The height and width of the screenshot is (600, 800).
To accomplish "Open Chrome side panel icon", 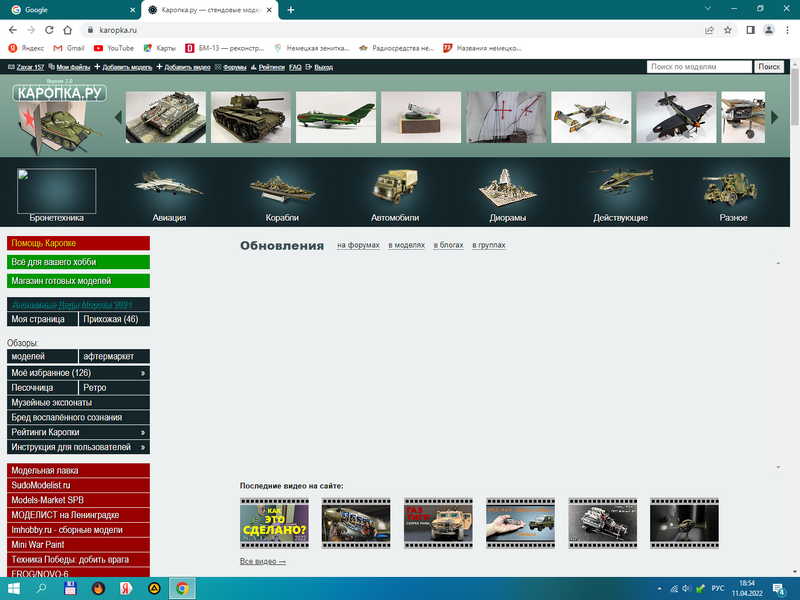I will pos(749,30).
